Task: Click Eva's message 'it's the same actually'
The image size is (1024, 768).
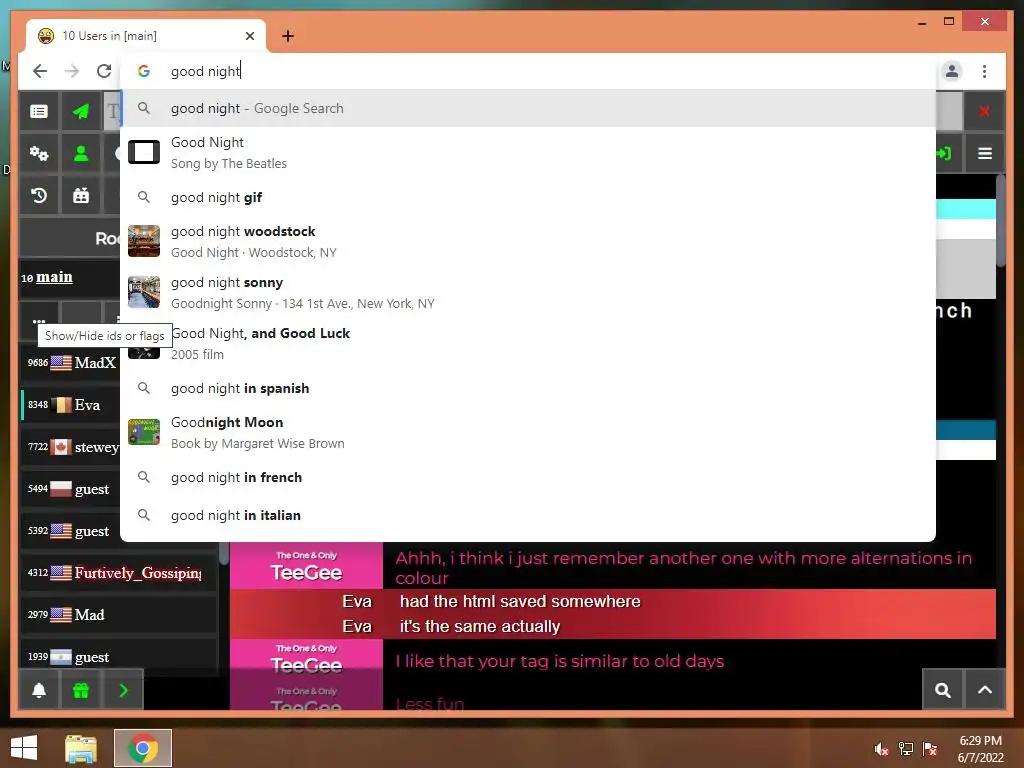Action: [480, 626]
